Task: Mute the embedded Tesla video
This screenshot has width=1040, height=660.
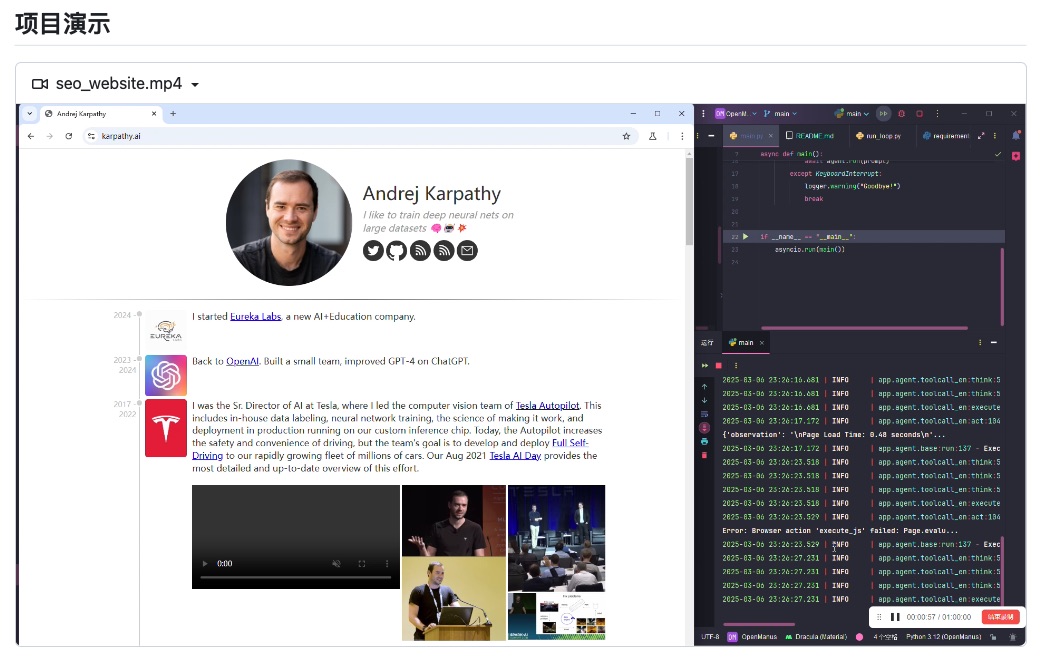Action: pyautogui.click(x=337, y=564)
